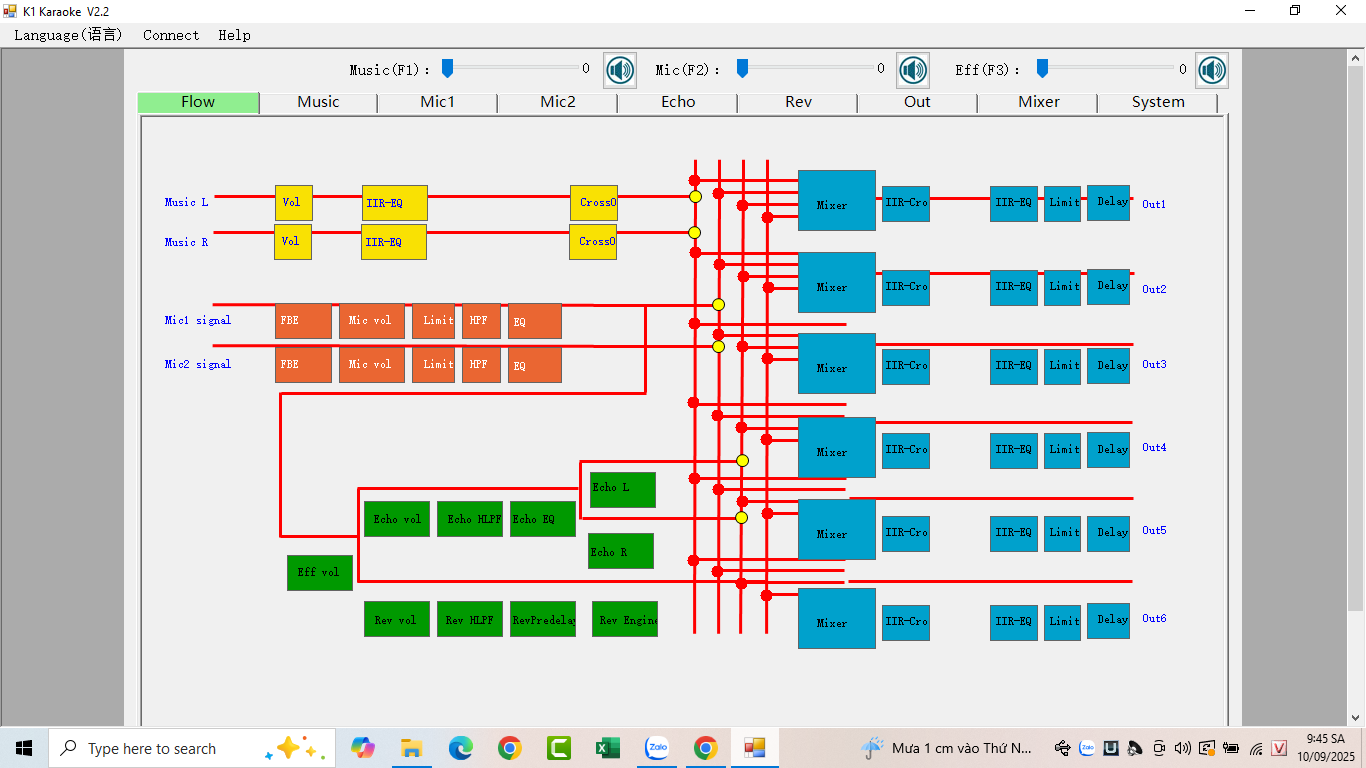Go to the Mixer tab
The width and height of the screenshot is (1366, 768).
coord(1038,102)
